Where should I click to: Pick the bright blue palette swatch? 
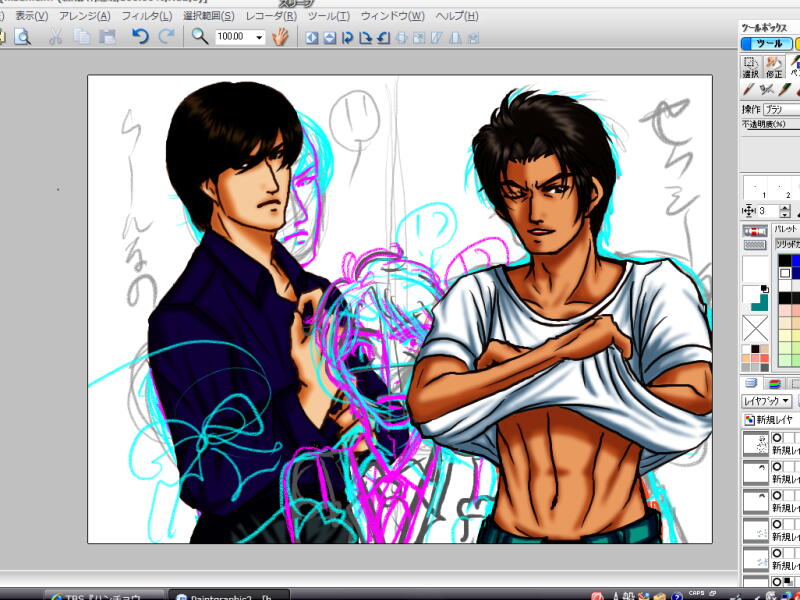795,261
